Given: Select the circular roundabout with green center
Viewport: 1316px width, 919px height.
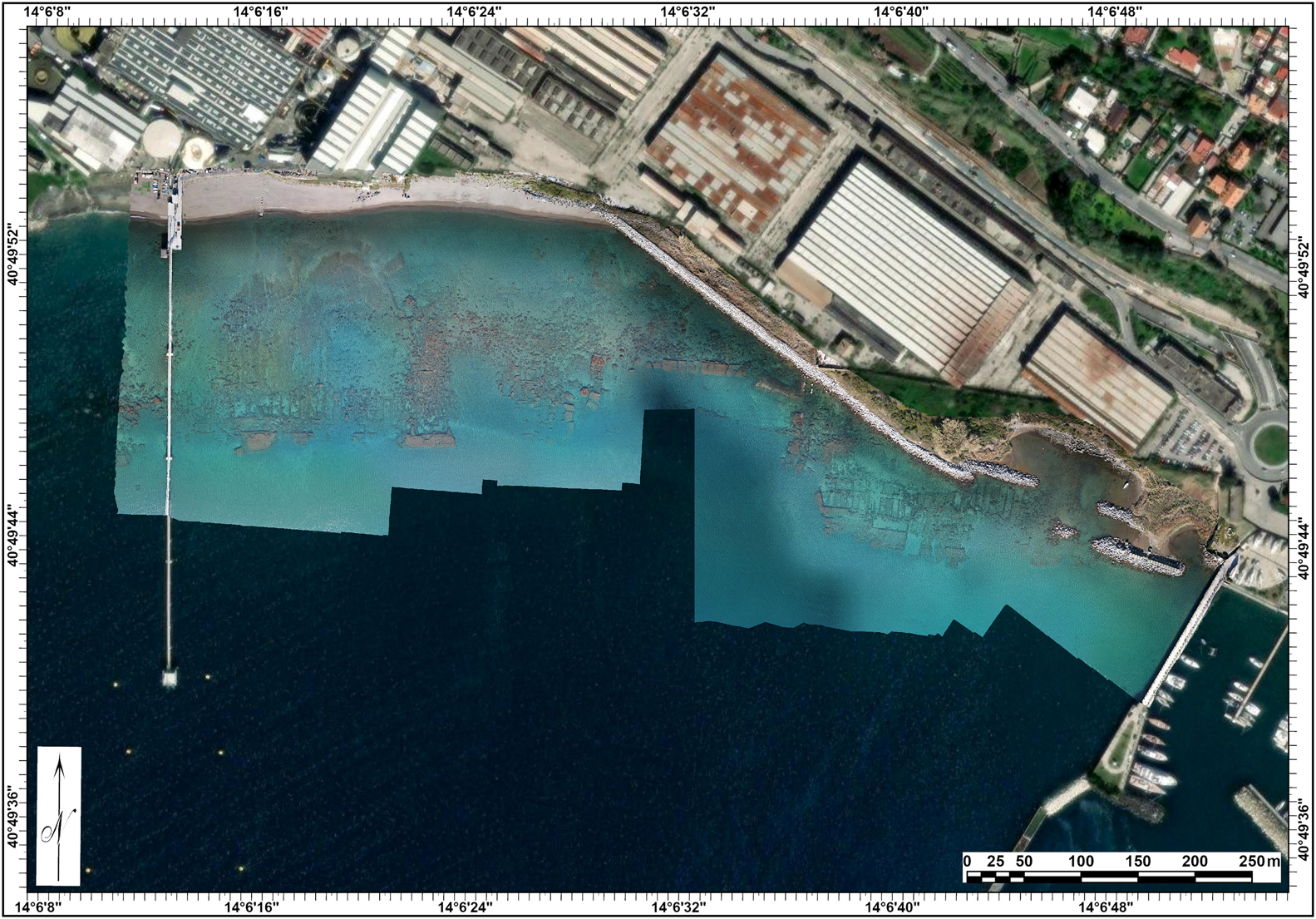Looking at the screenshot, I should [x=1269, y=442].
